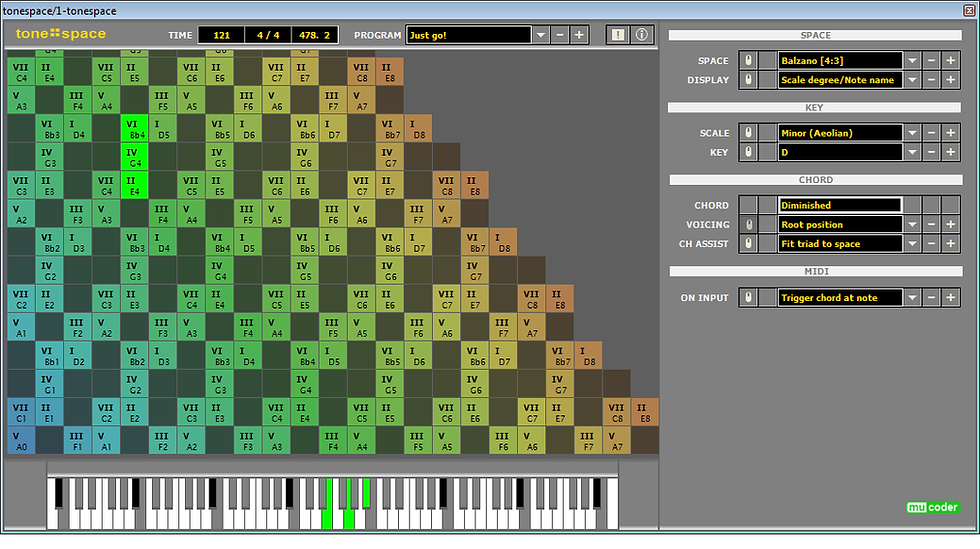This screenshot has width=980, height=549.
Task: Toggle the empty box in VOICING row
Action: [768, 224]
